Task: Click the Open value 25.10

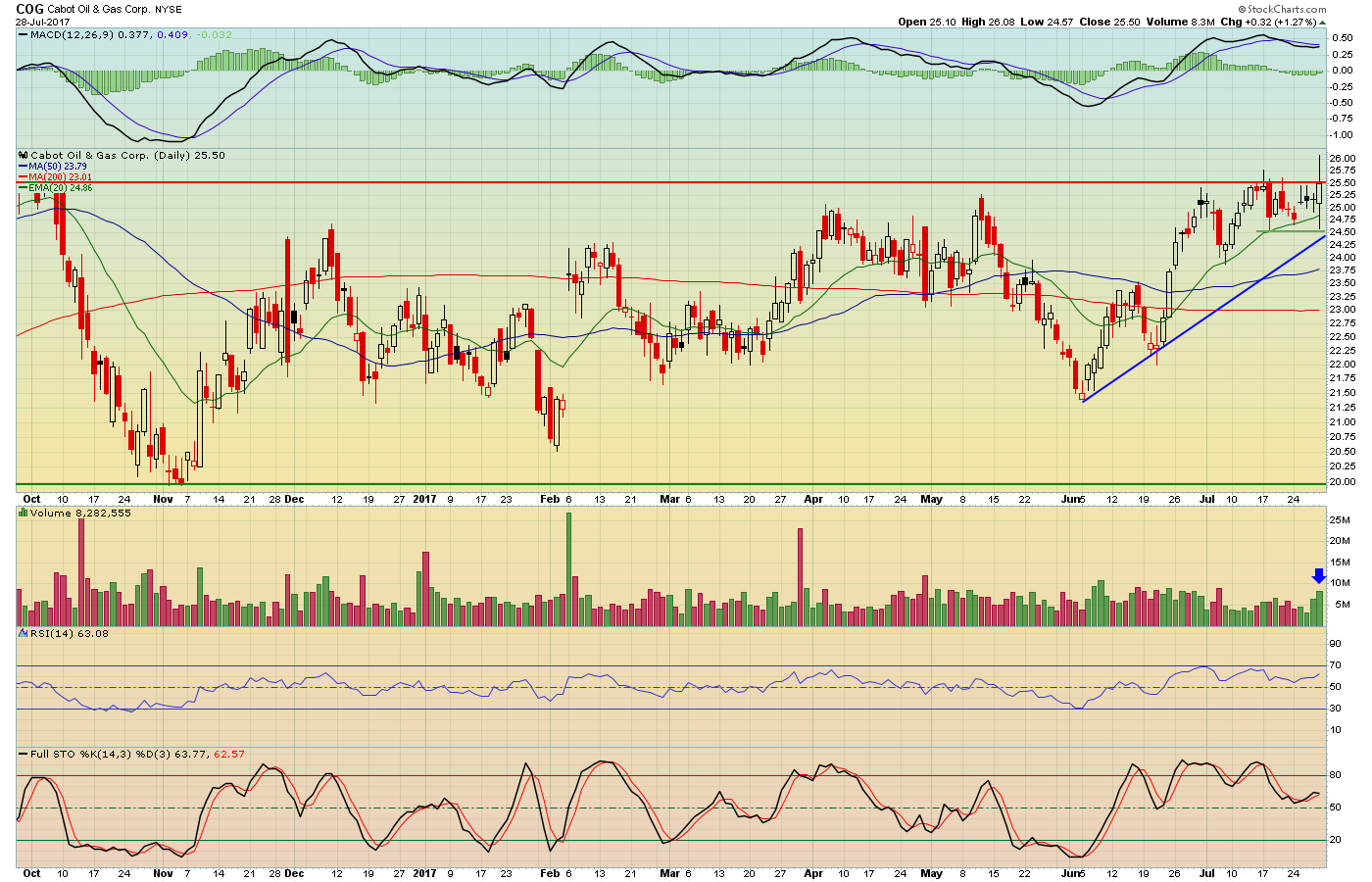Action: click(x=944, y=22)
